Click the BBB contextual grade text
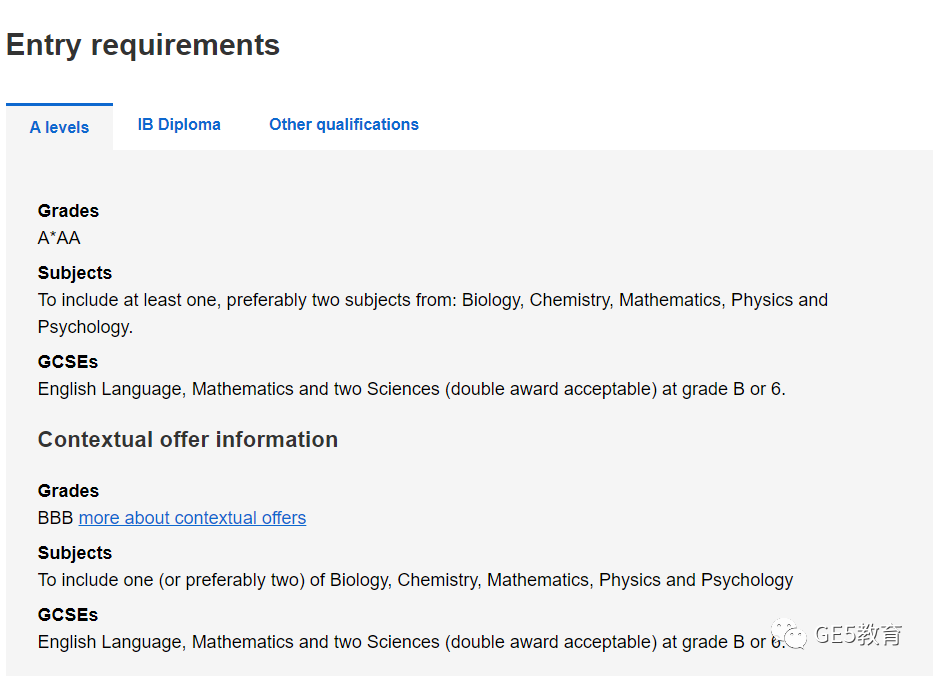Screen dimensions: 933x676 pos(55,518)
